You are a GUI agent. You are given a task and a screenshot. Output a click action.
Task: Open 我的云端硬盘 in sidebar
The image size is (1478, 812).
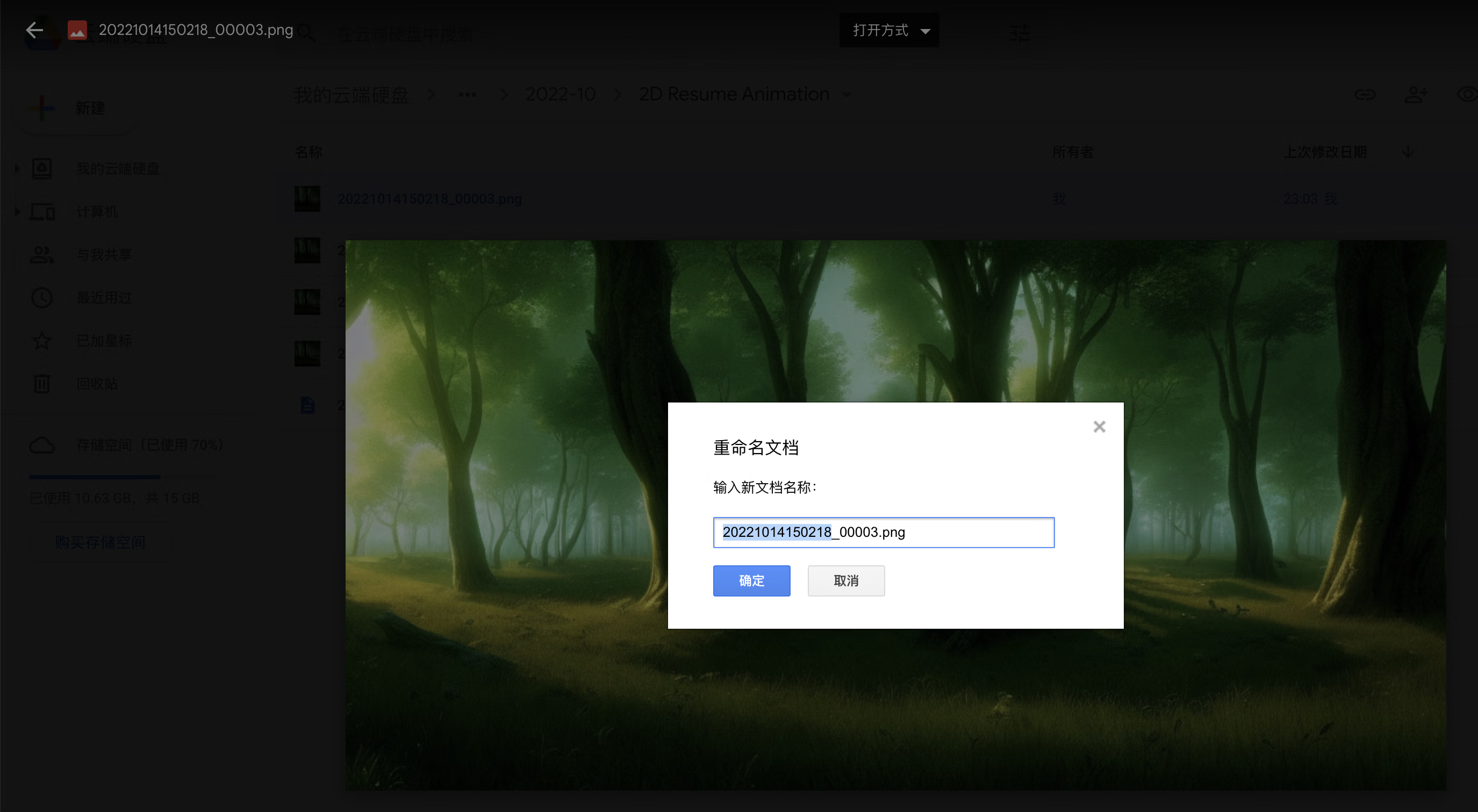pyautogui.click(x=118, y=169)
